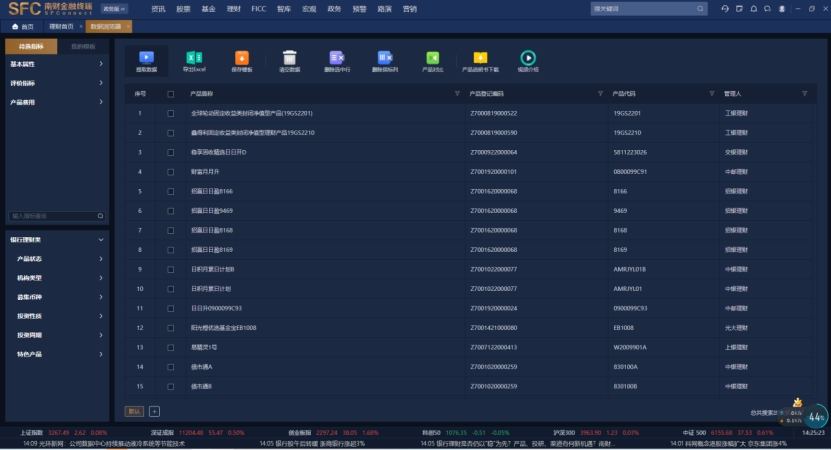
Task: Expand the 基本属性 section
Action: pyautogui.click(x=56, y=64)
